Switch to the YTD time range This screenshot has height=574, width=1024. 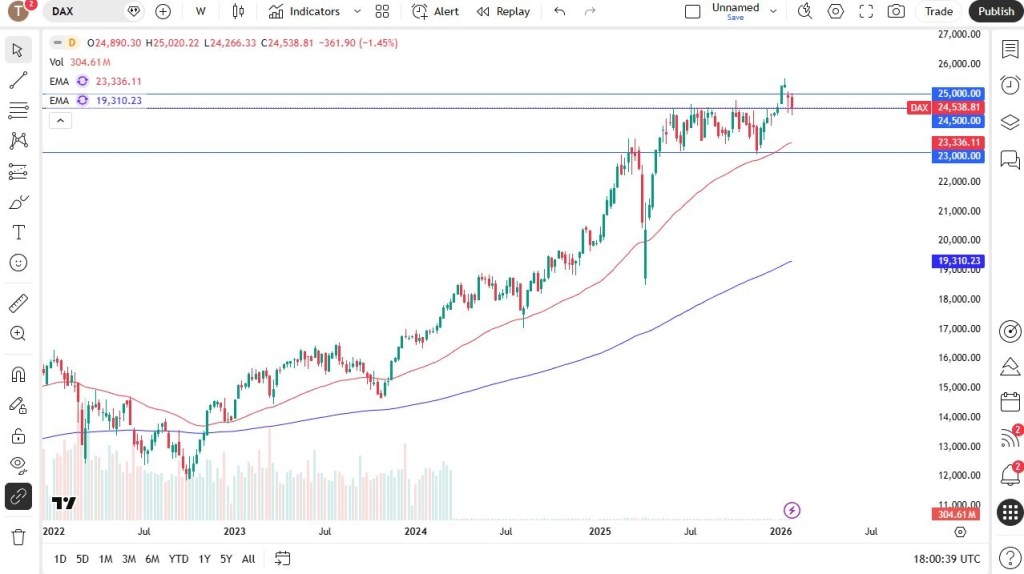178,559
